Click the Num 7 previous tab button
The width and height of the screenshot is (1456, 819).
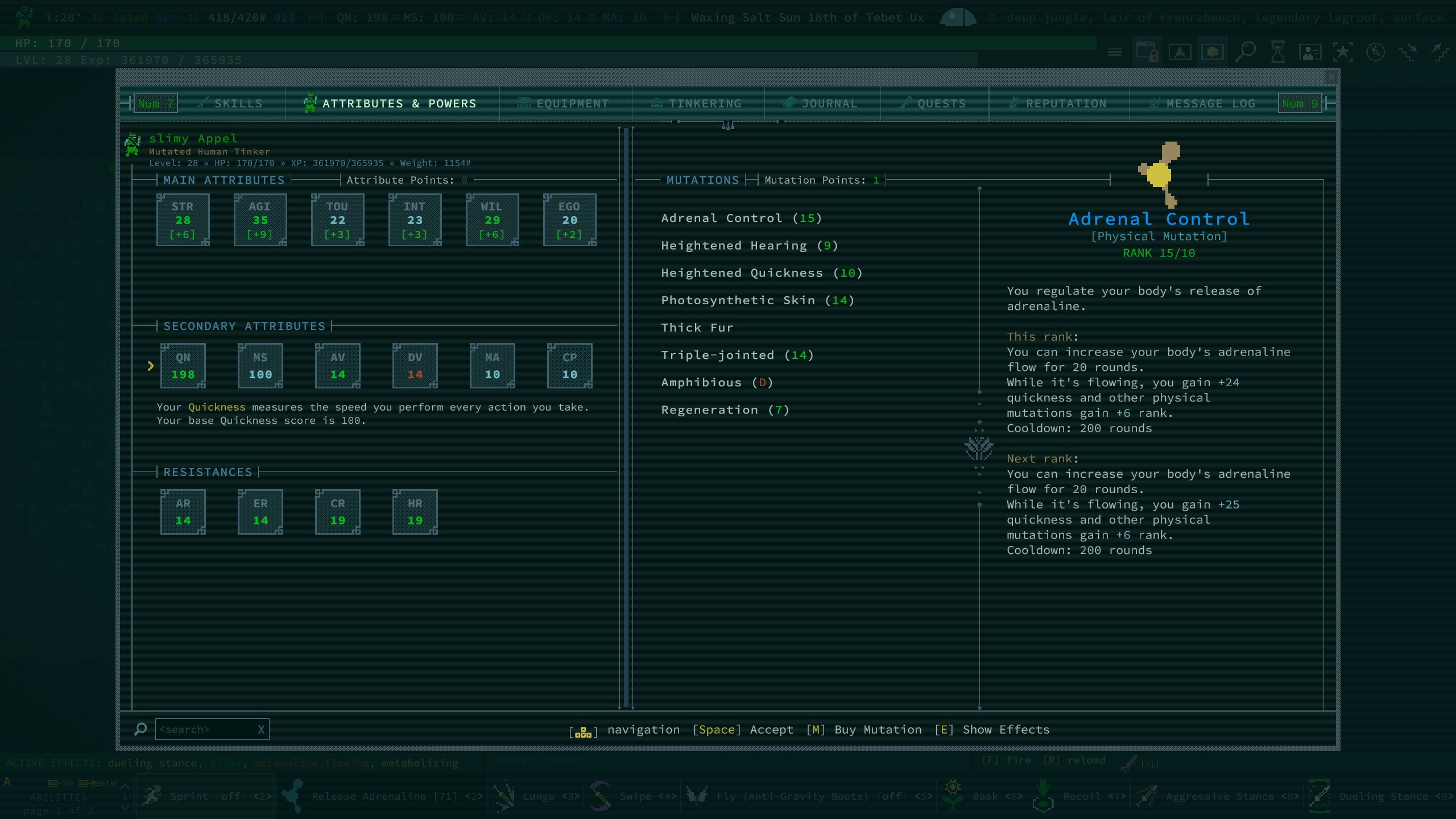pyautogui.click(x=155, y=104)
